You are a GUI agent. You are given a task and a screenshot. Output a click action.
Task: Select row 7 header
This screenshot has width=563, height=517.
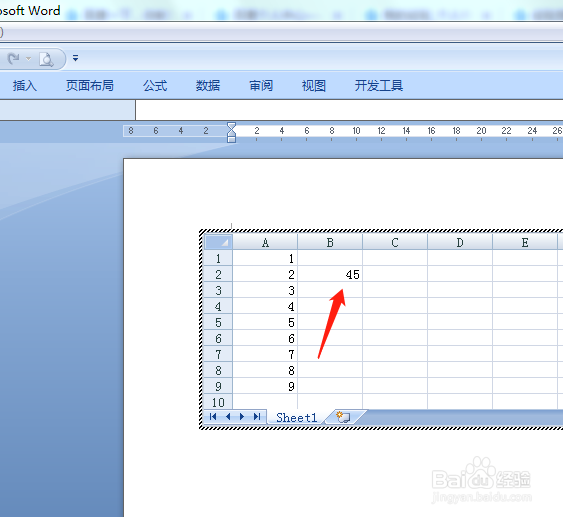218,354
